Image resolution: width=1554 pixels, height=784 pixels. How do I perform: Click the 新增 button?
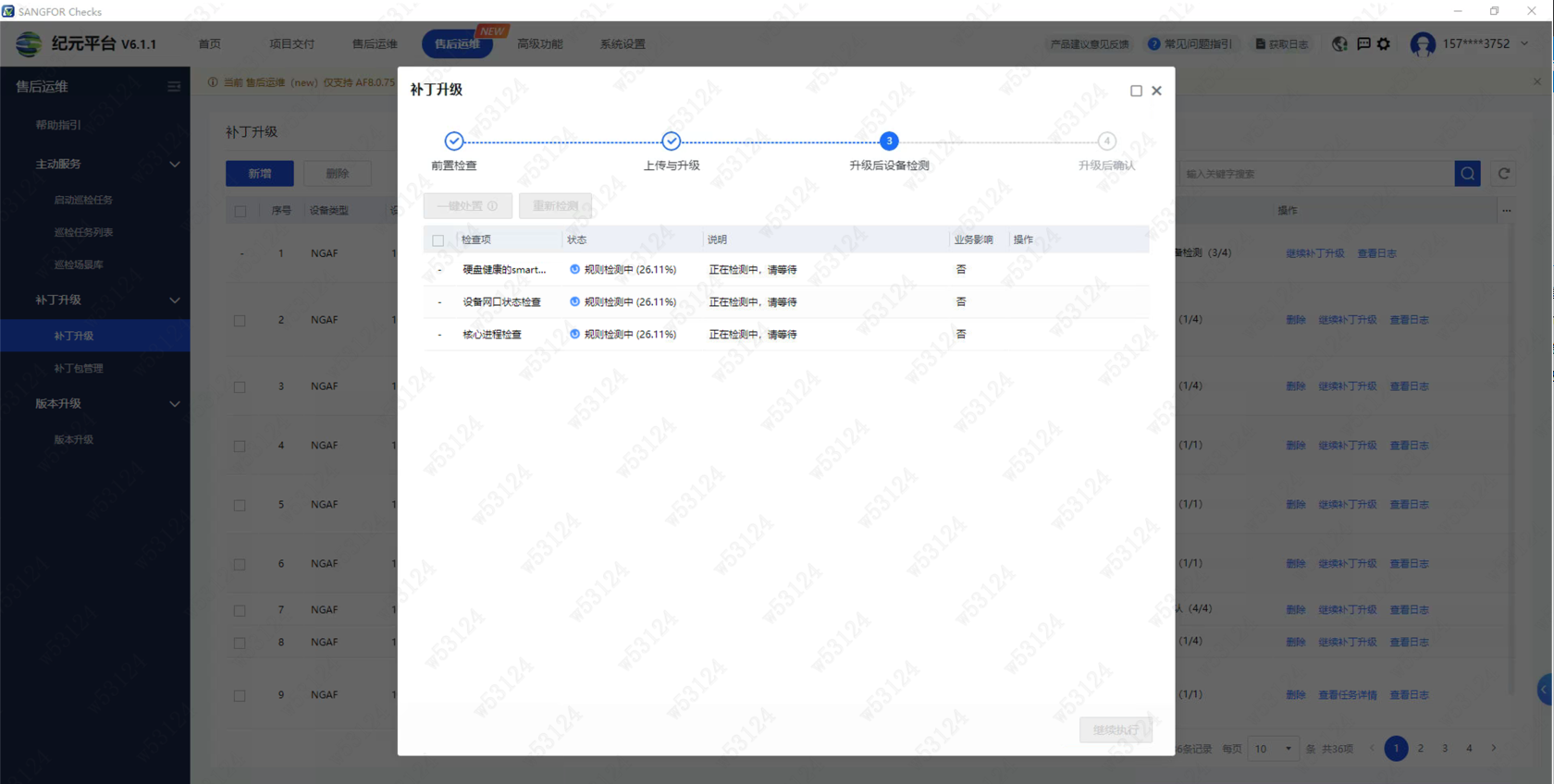click(x=260, y=174)
